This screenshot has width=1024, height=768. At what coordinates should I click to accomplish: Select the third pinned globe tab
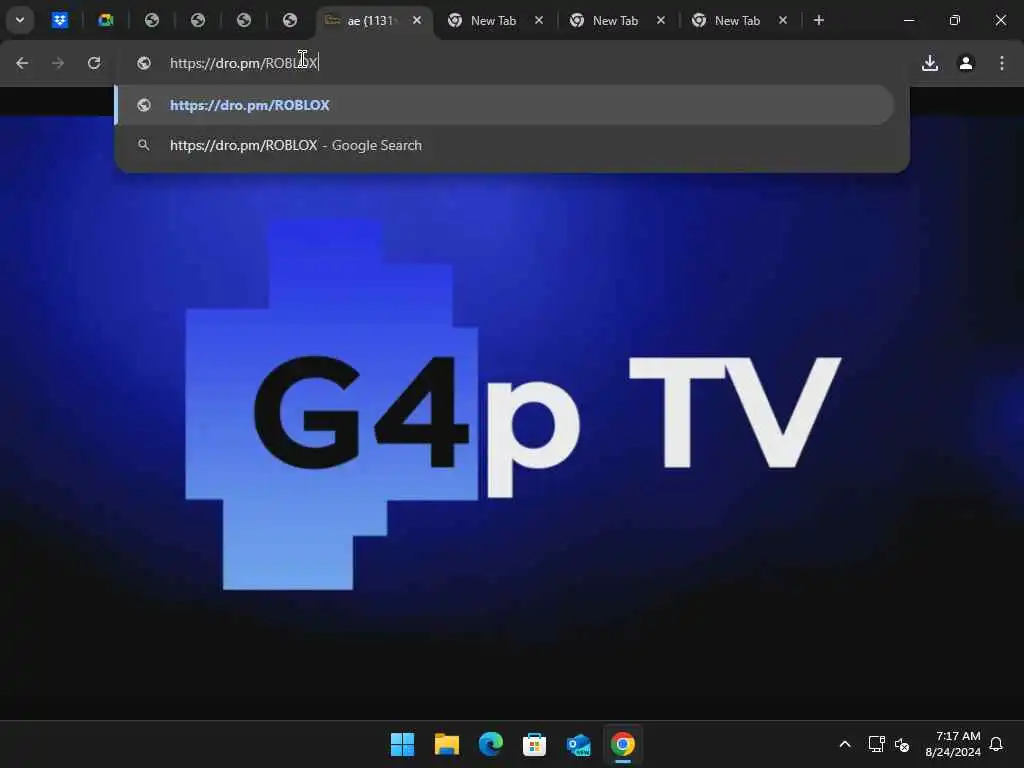244,20
